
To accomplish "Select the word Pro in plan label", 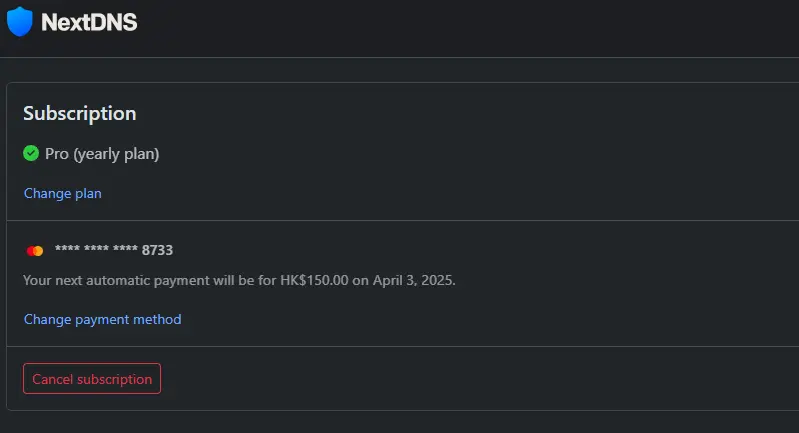I will pos(57,153).
